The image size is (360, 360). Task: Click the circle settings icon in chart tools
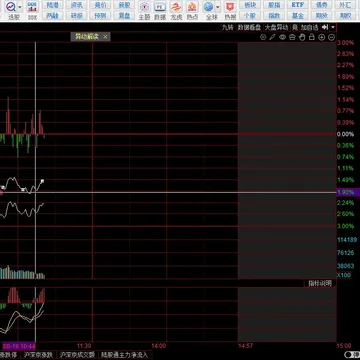[263, 37]
